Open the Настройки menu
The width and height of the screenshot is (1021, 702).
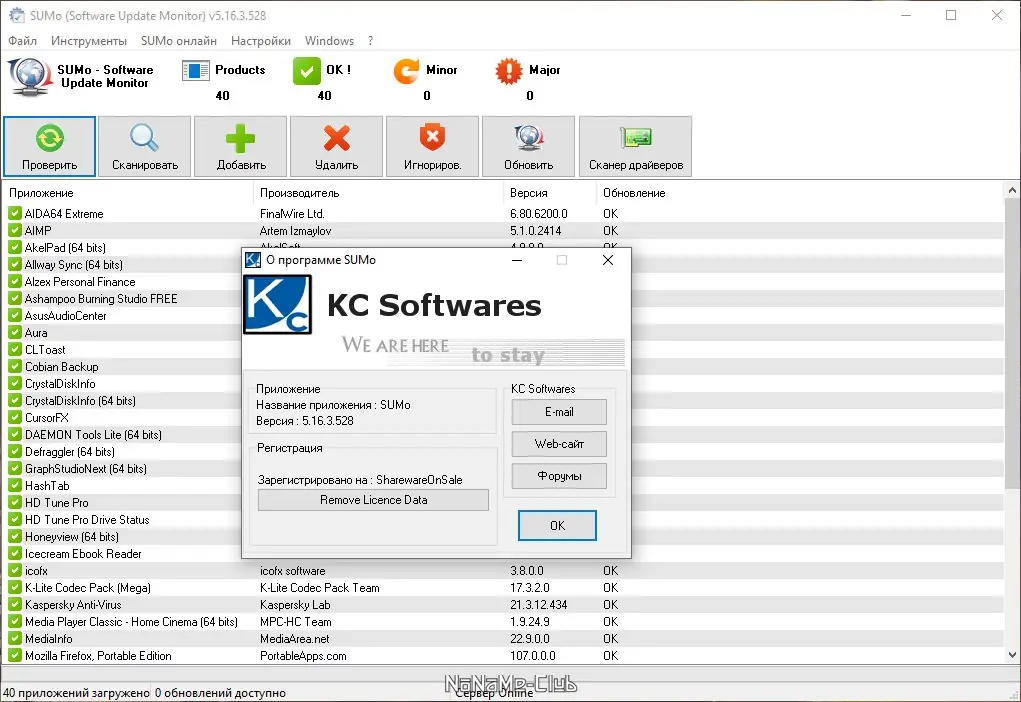[260, 40]
